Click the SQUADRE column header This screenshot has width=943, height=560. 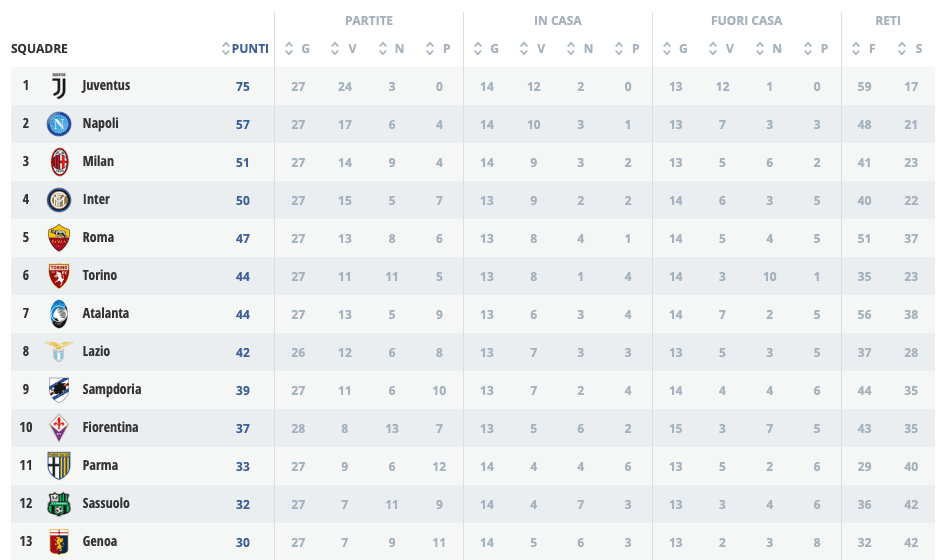point(40,48)
